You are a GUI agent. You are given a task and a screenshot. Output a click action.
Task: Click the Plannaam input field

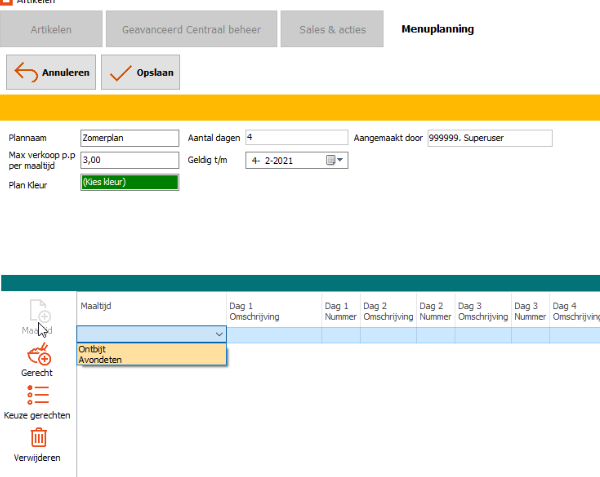(x=128, y=137)
